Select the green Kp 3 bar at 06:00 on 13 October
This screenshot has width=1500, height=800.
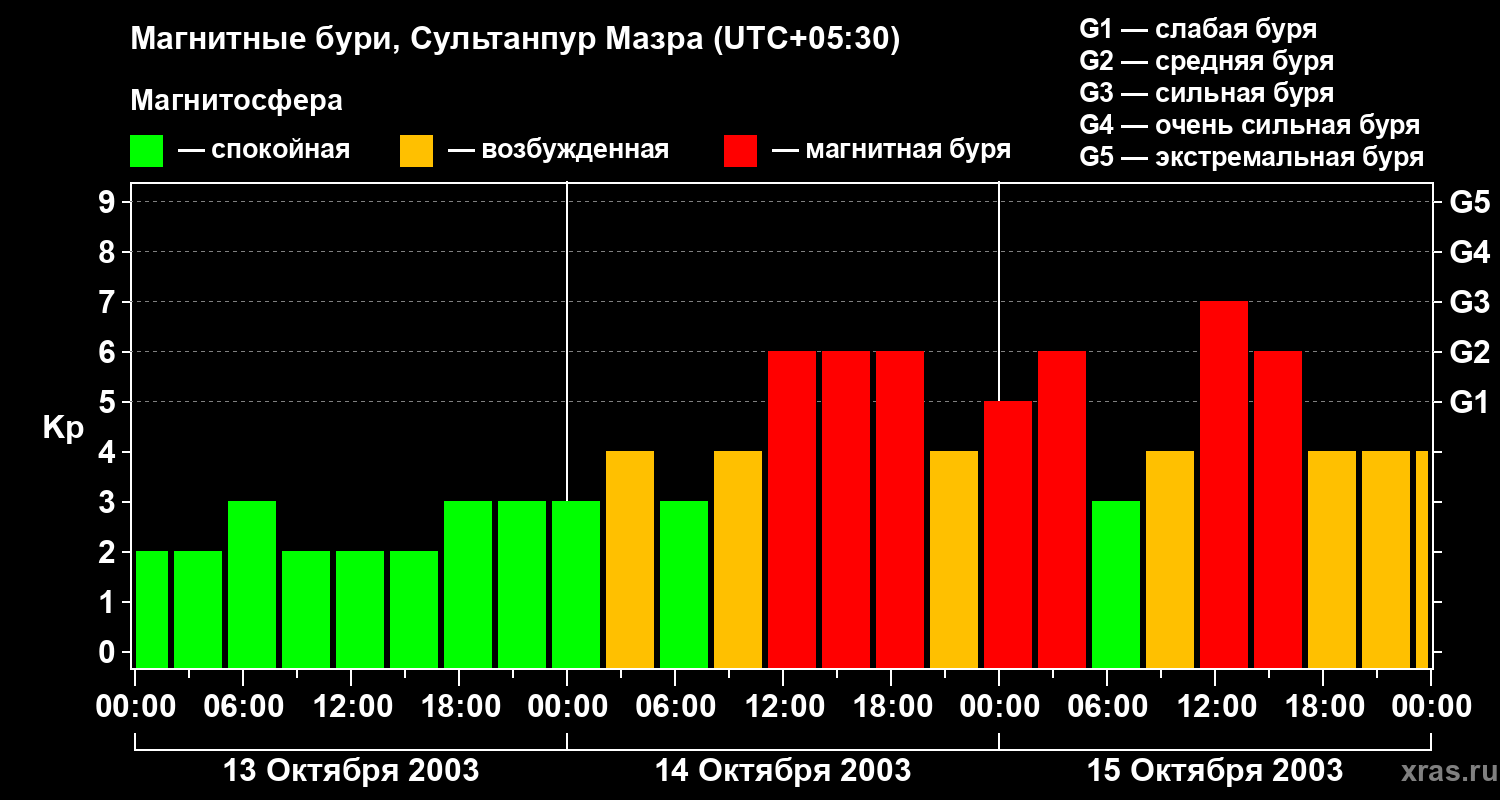[x=252, y=585]
